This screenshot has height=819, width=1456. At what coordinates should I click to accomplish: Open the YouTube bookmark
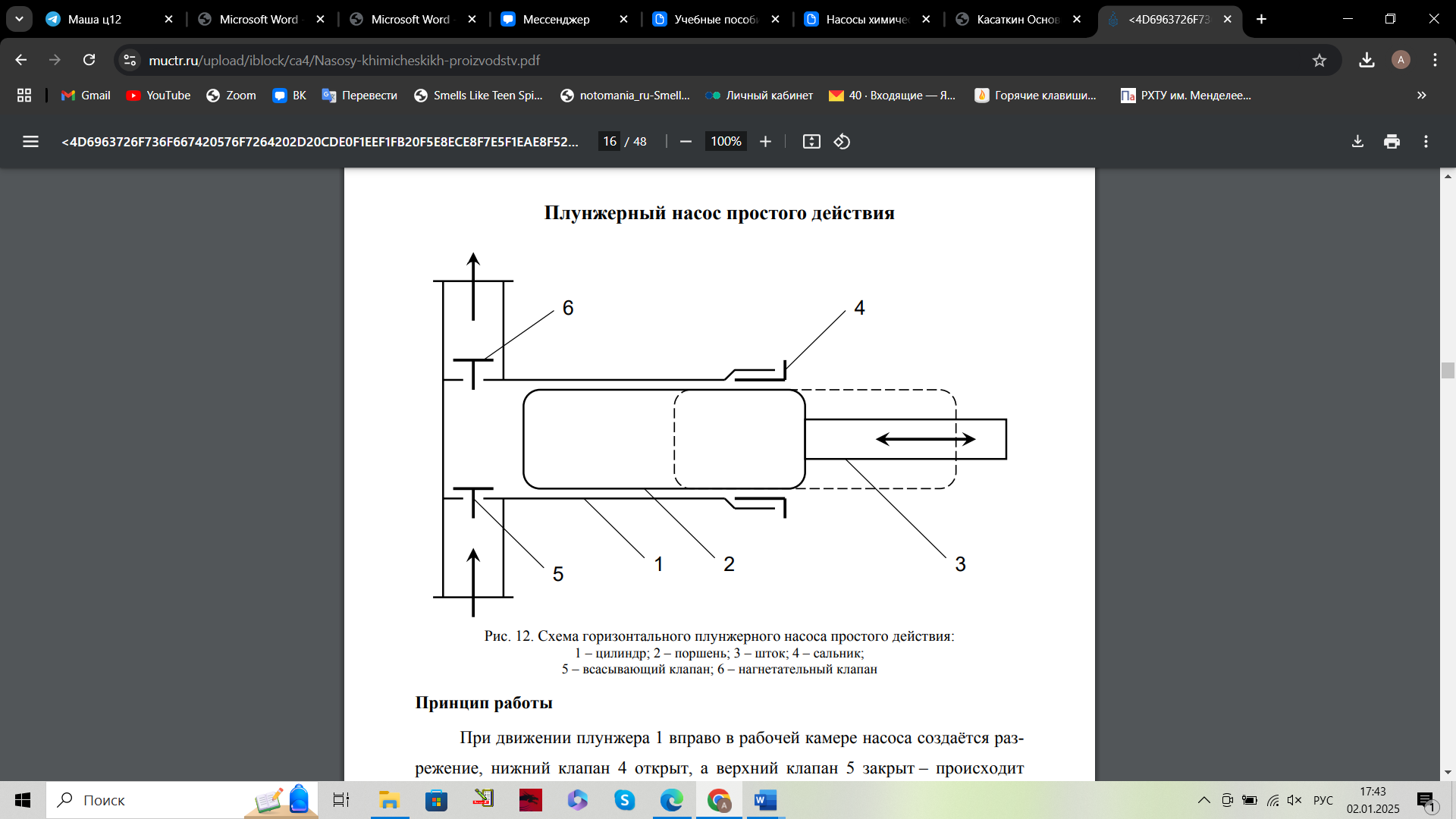click(x=158, y=95)
